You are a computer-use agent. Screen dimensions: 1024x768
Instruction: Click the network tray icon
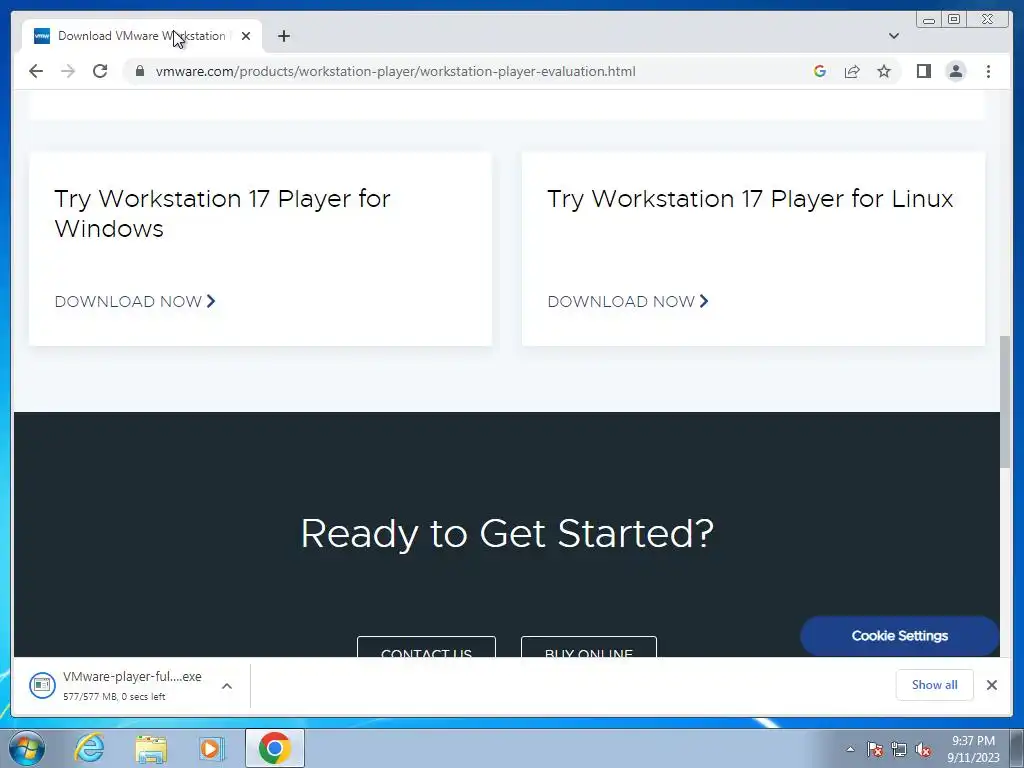point(899,749)
